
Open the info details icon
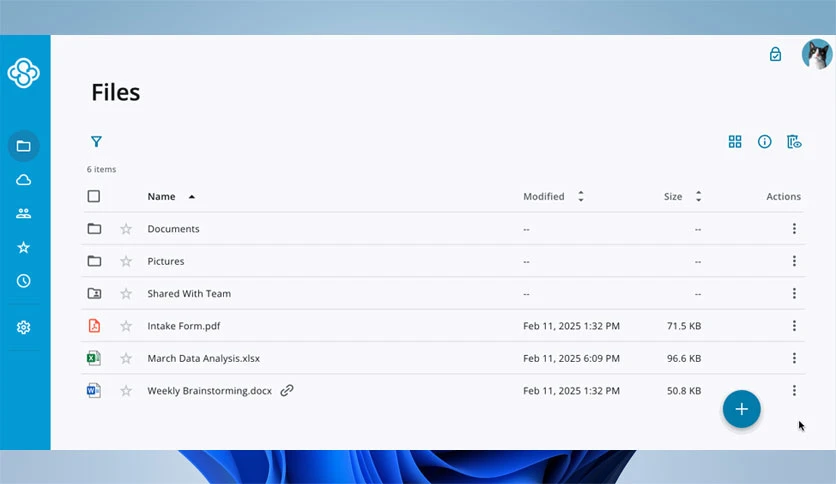pyautogui.click(x=765, y=142)
